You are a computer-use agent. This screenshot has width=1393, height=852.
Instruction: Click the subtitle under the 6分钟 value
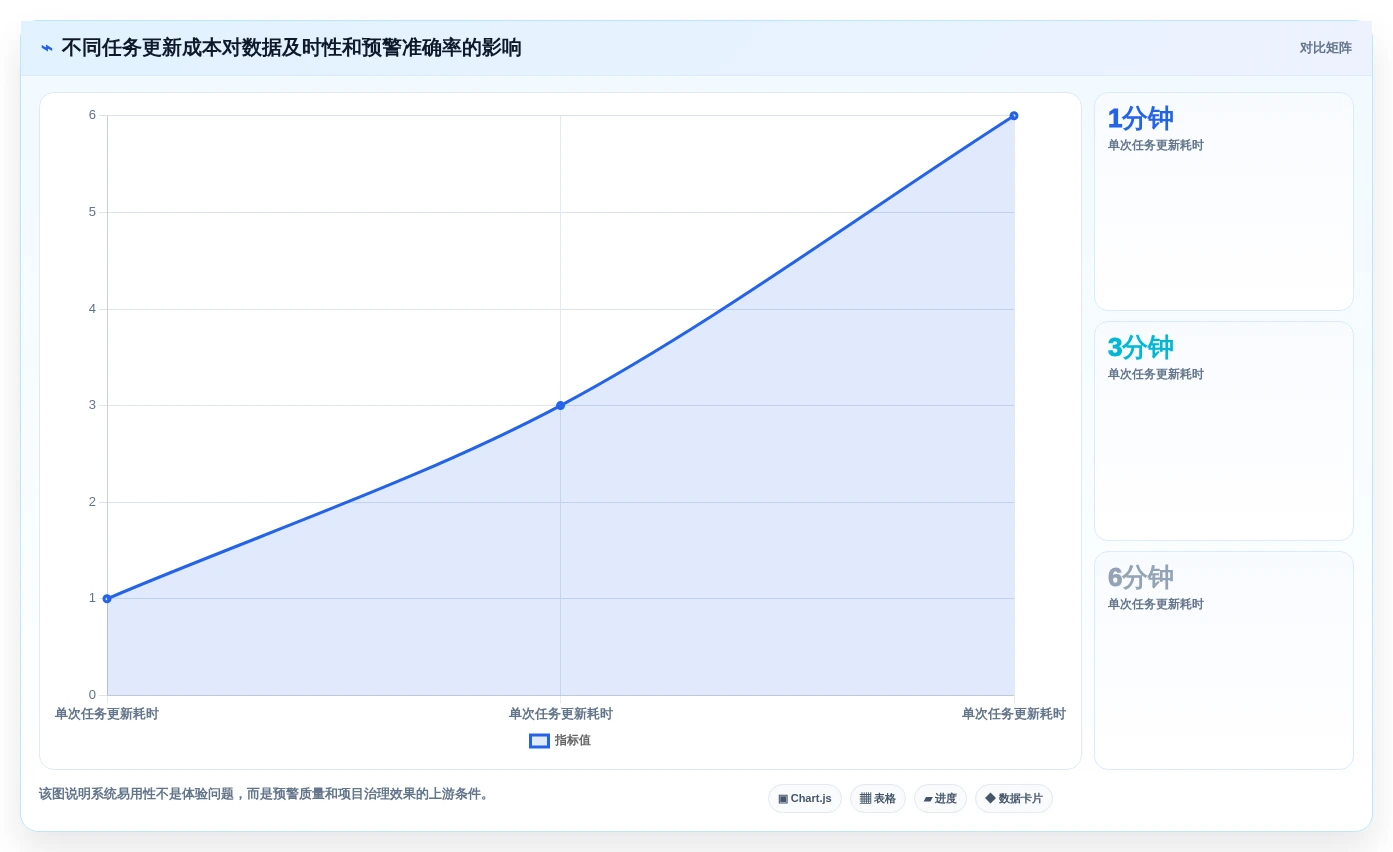click(x=1155, y=604)
